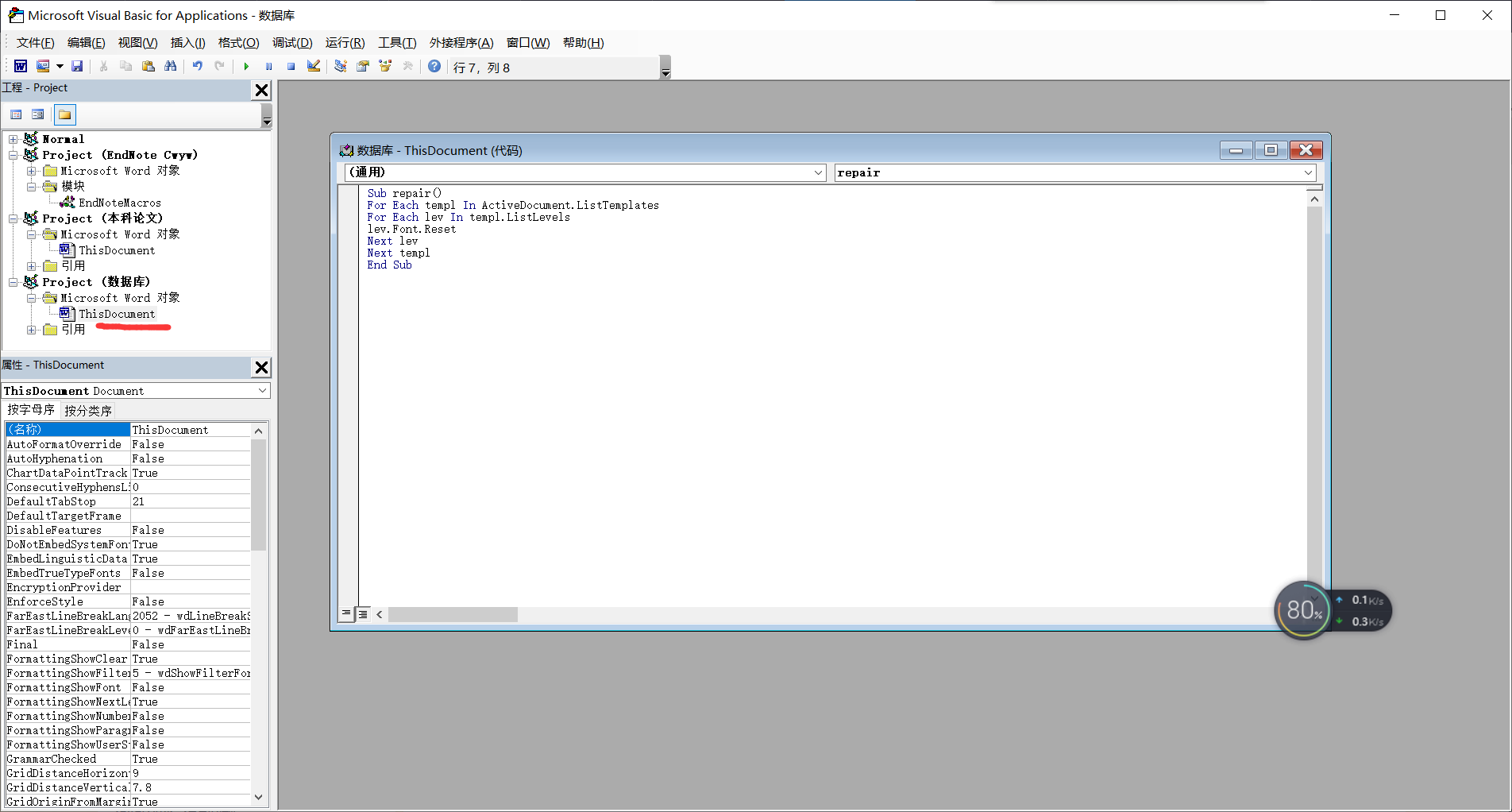
Task: Open the Object Browser icon
Action: coord(385,66)
